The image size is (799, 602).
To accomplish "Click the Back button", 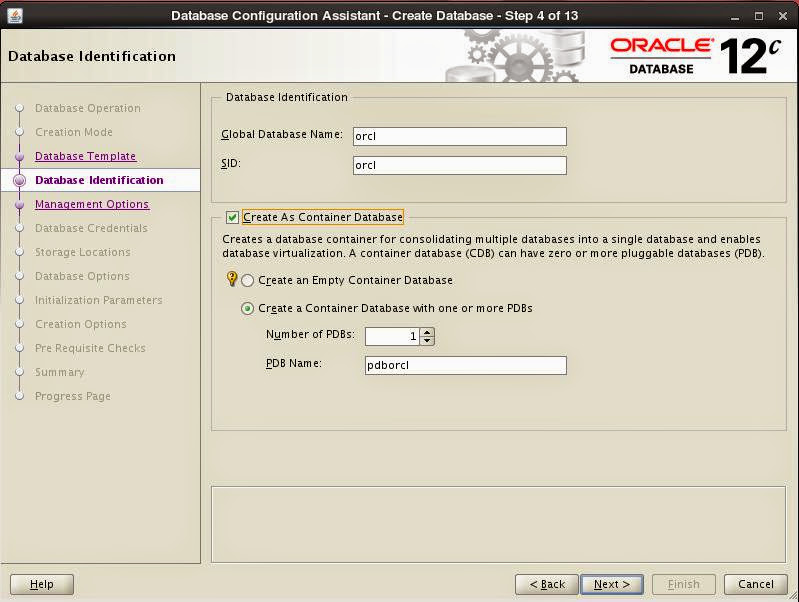I will click(547, 584).
